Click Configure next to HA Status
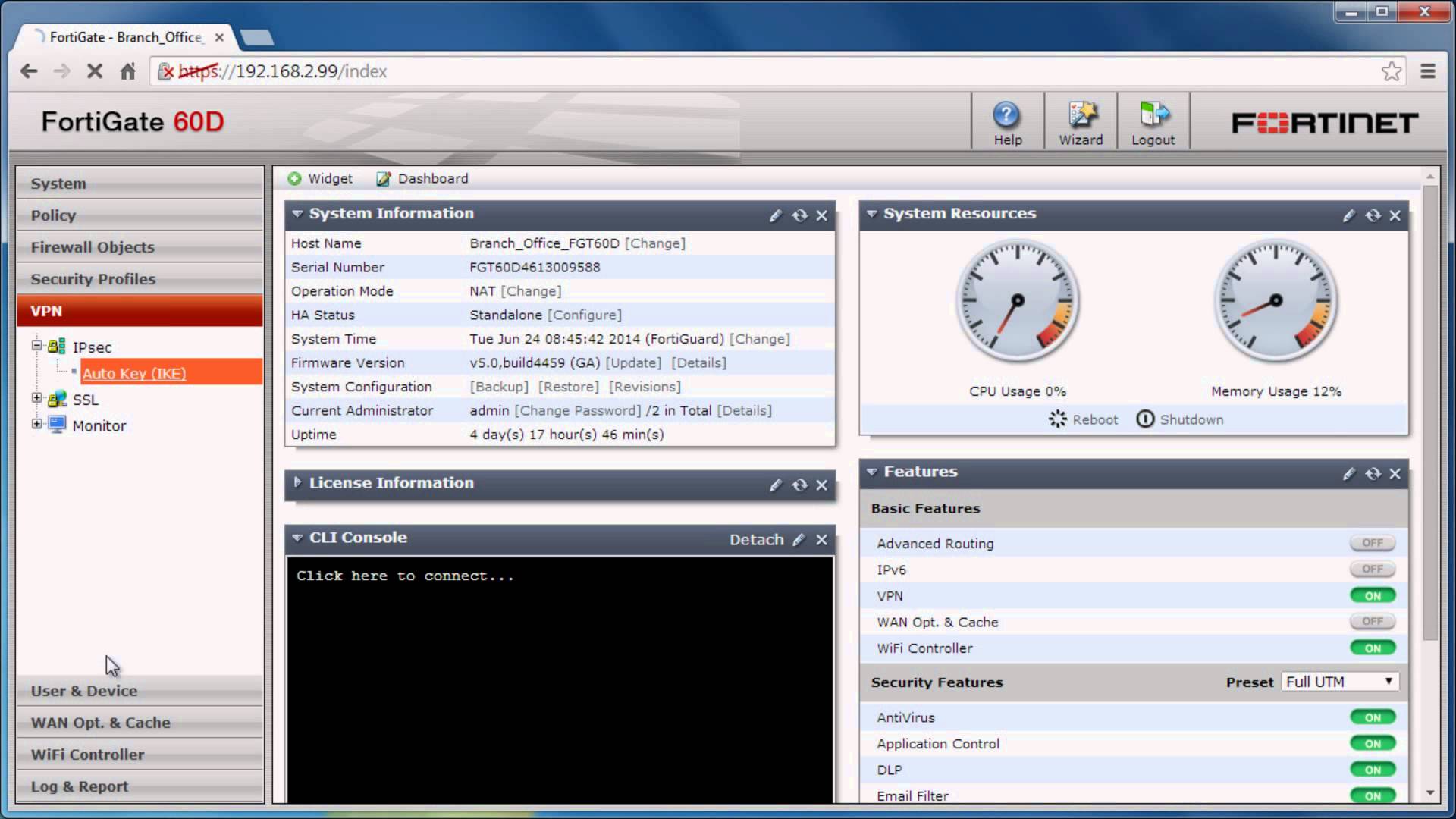The image size is (1456, 819). click(585, 315)
